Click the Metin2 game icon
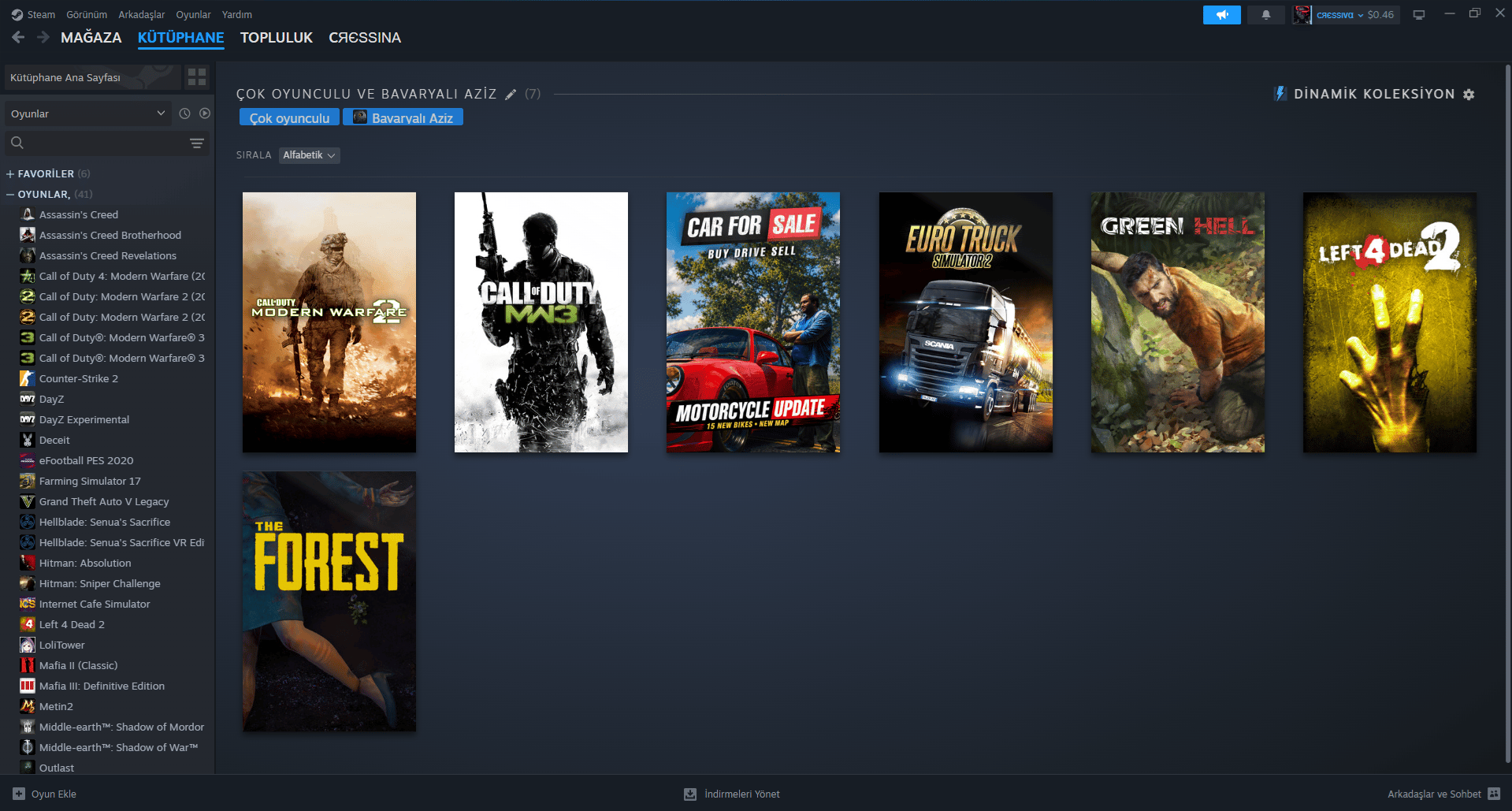 [x=28, y=706]
